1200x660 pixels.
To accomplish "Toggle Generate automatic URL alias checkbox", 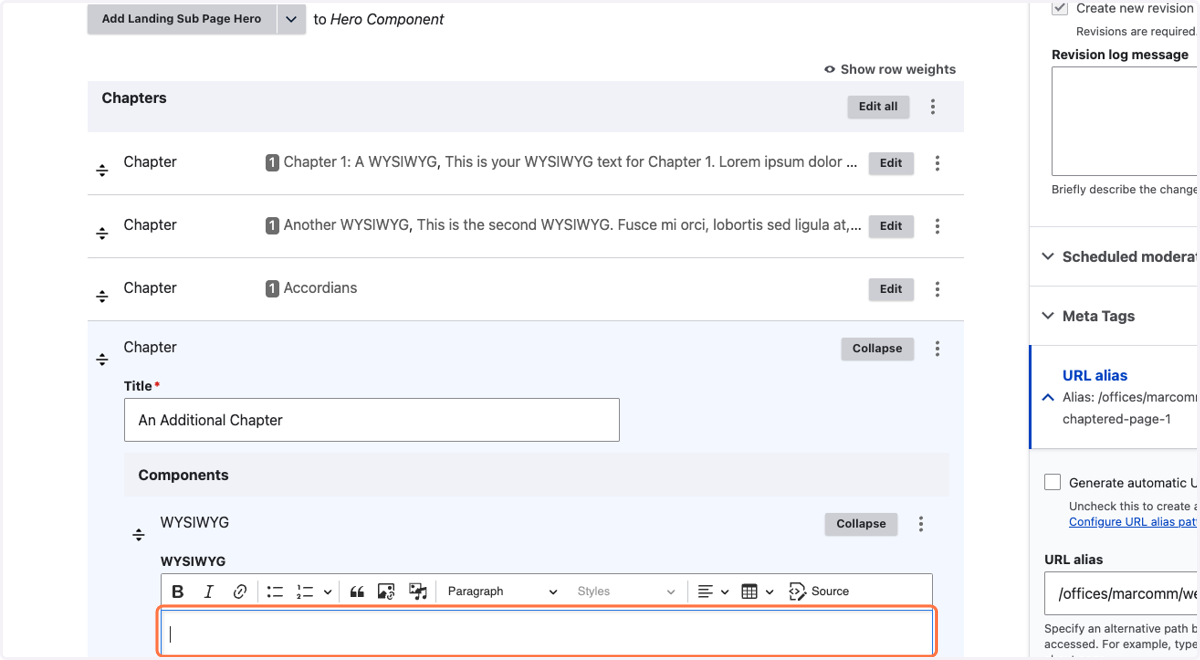I will coord(1052,482).
